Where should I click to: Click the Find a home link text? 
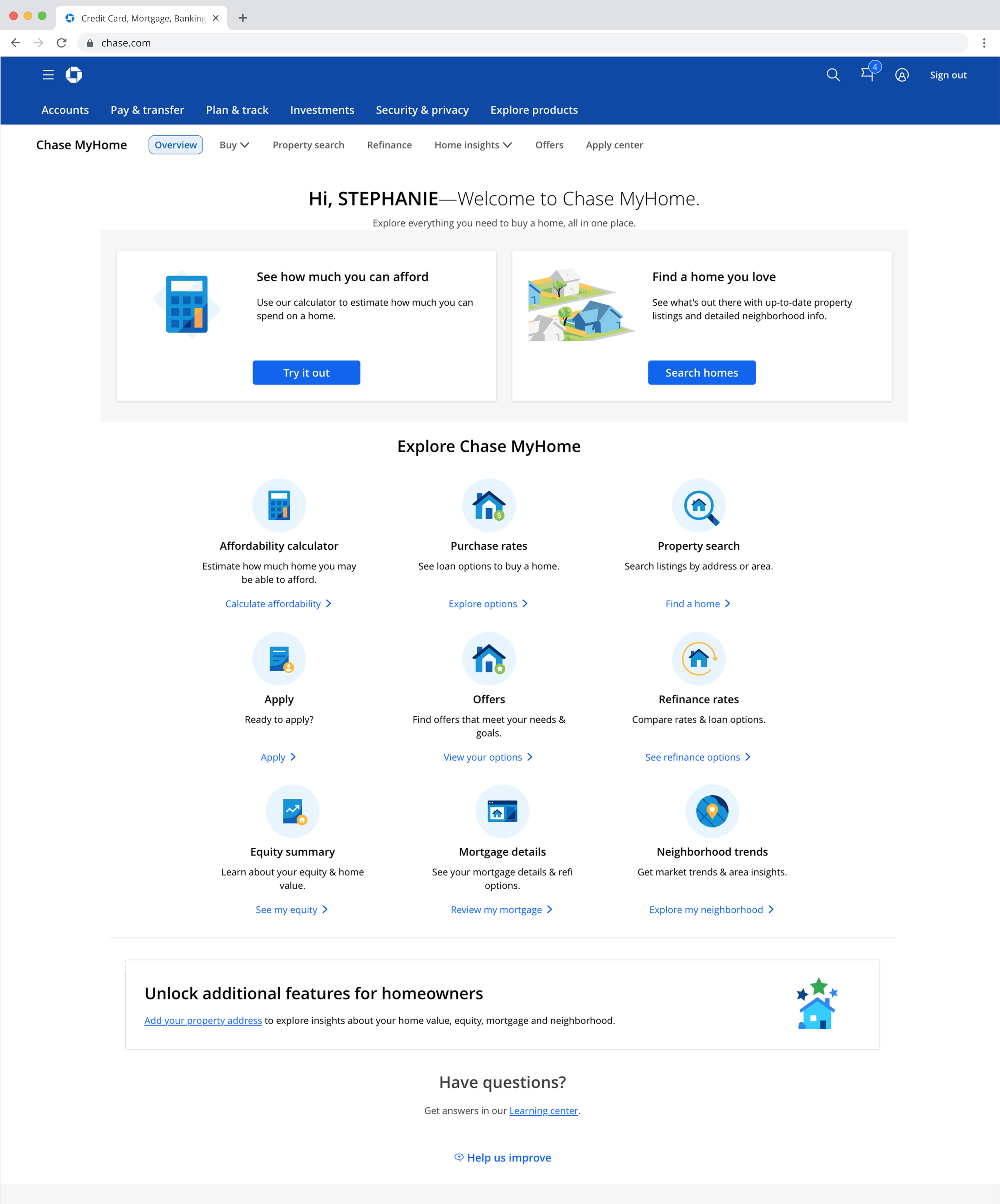pyautogui.click(x=693, y=604)
